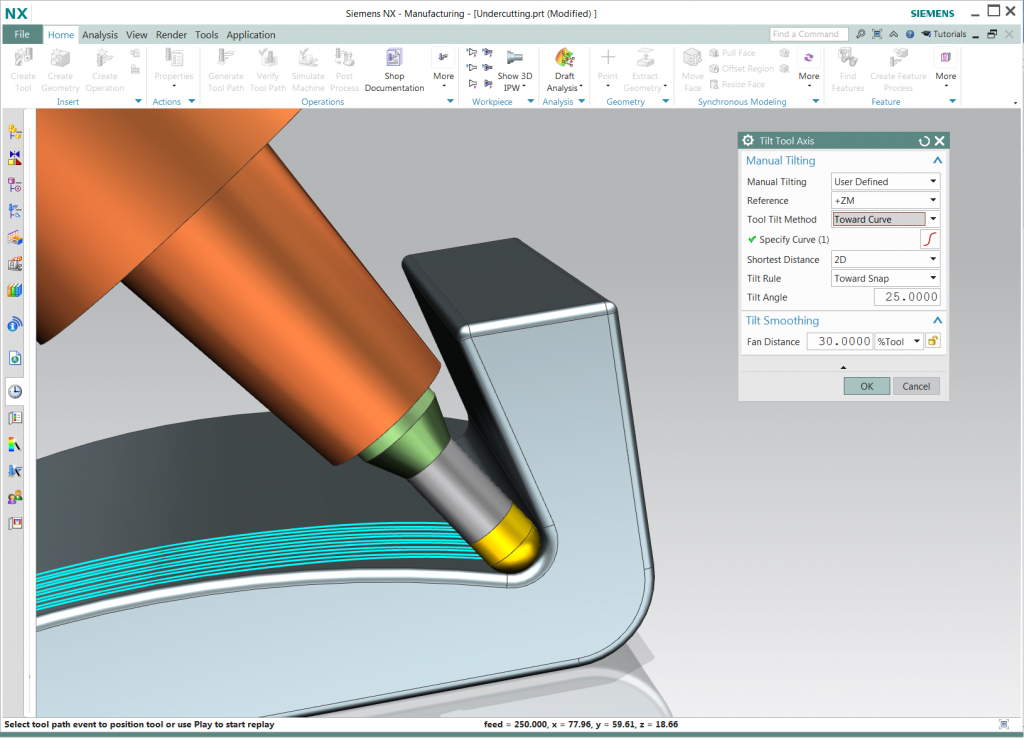Click the Specify Curve selection icon
The height and width of the screenshot is (738, 1024).
click(x=930, y=239)
